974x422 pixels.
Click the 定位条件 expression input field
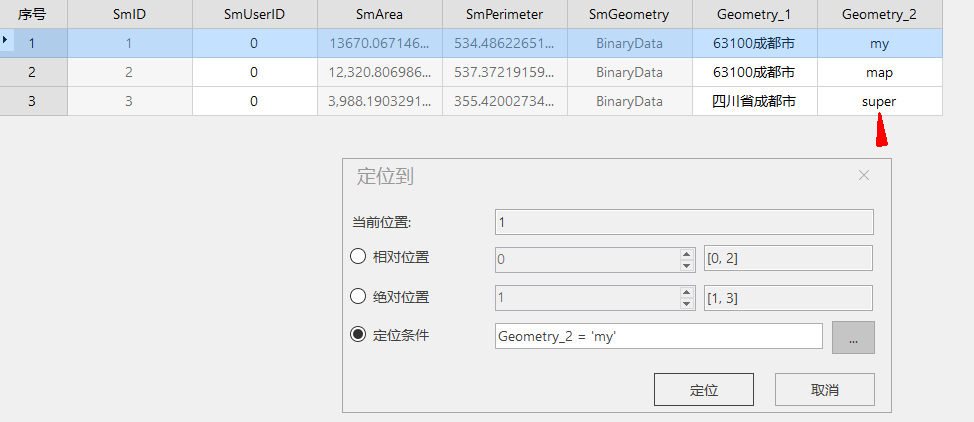(658, 336)
